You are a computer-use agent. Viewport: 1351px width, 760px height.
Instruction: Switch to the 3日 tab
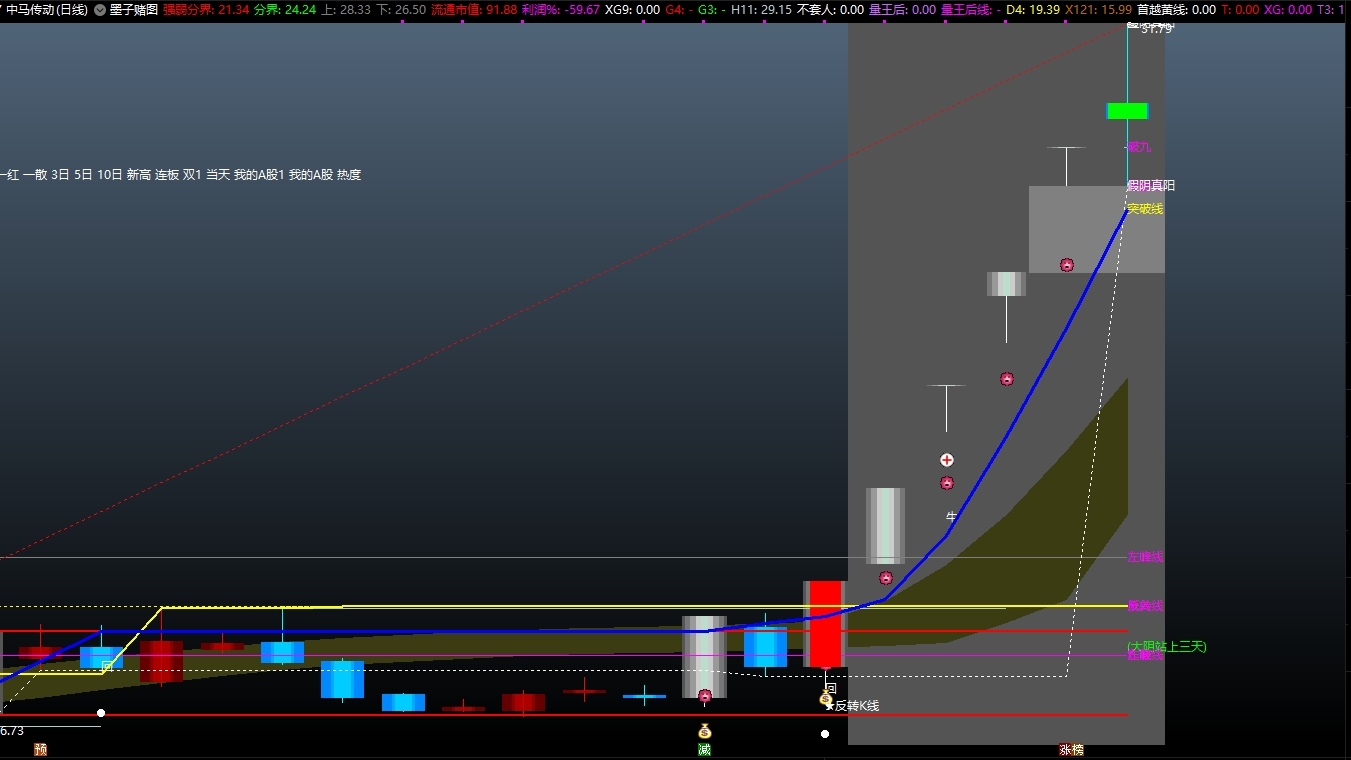[61, 175]
